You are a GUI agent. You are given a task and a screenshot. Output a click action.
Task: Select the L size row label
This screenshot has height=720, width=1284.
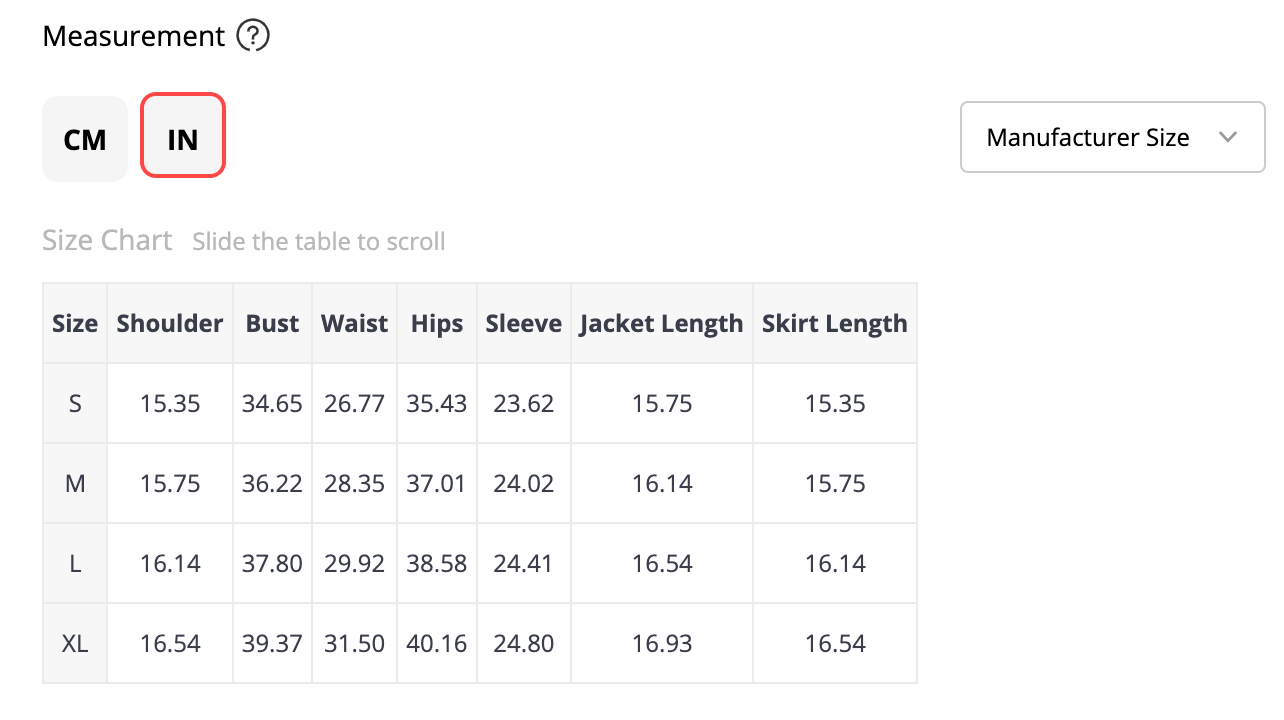click(75, 564)
